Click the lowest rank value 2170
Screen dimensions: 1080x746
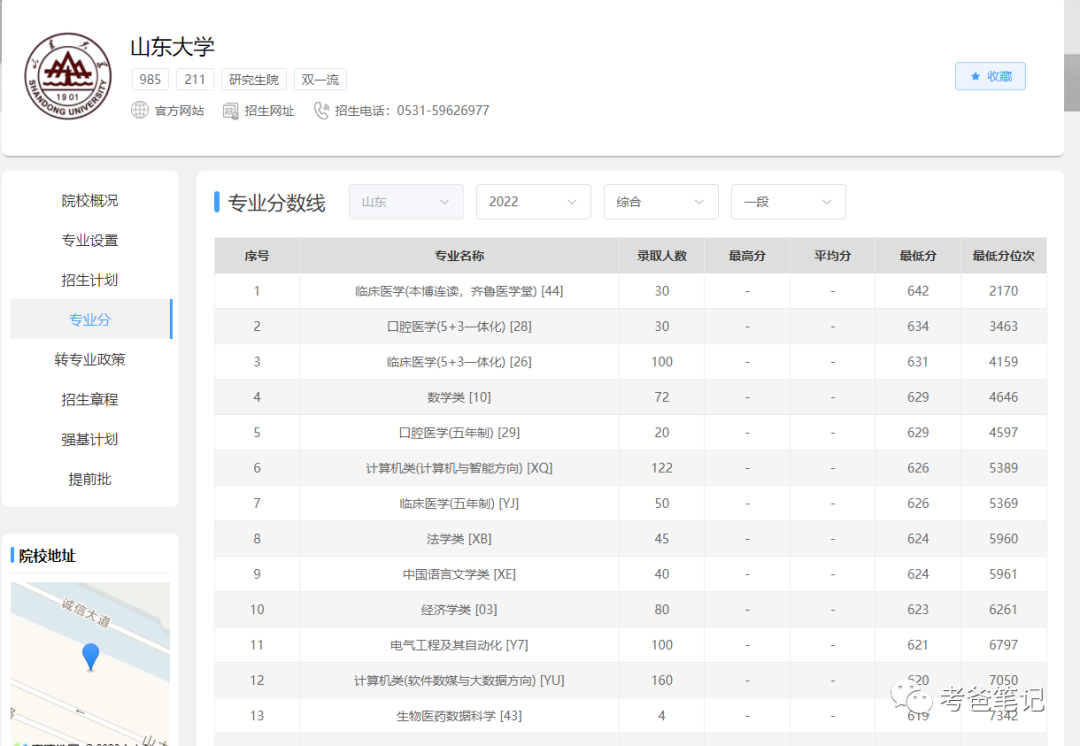tap(1004, 291)
